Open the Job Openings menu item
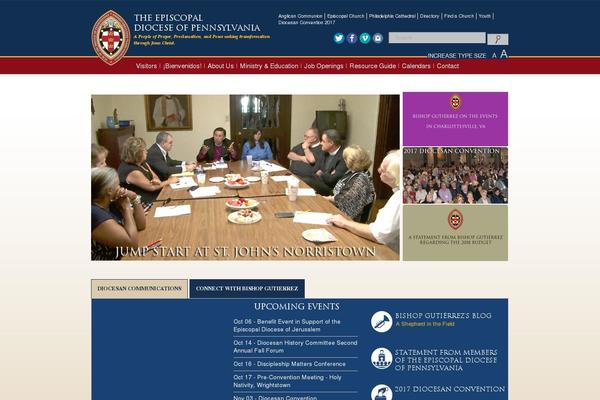 point(324,66)
